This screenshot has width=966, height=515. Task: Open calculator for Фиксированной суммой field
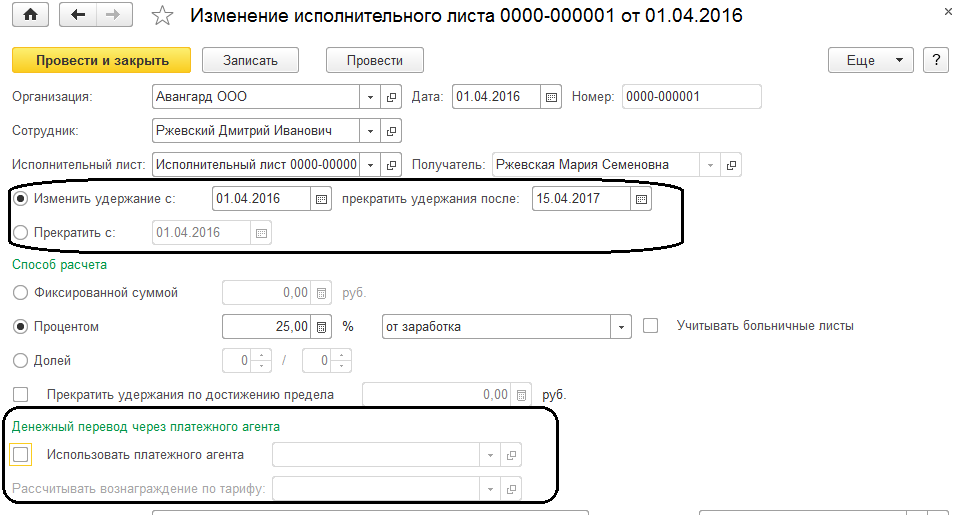coord(321,293)
